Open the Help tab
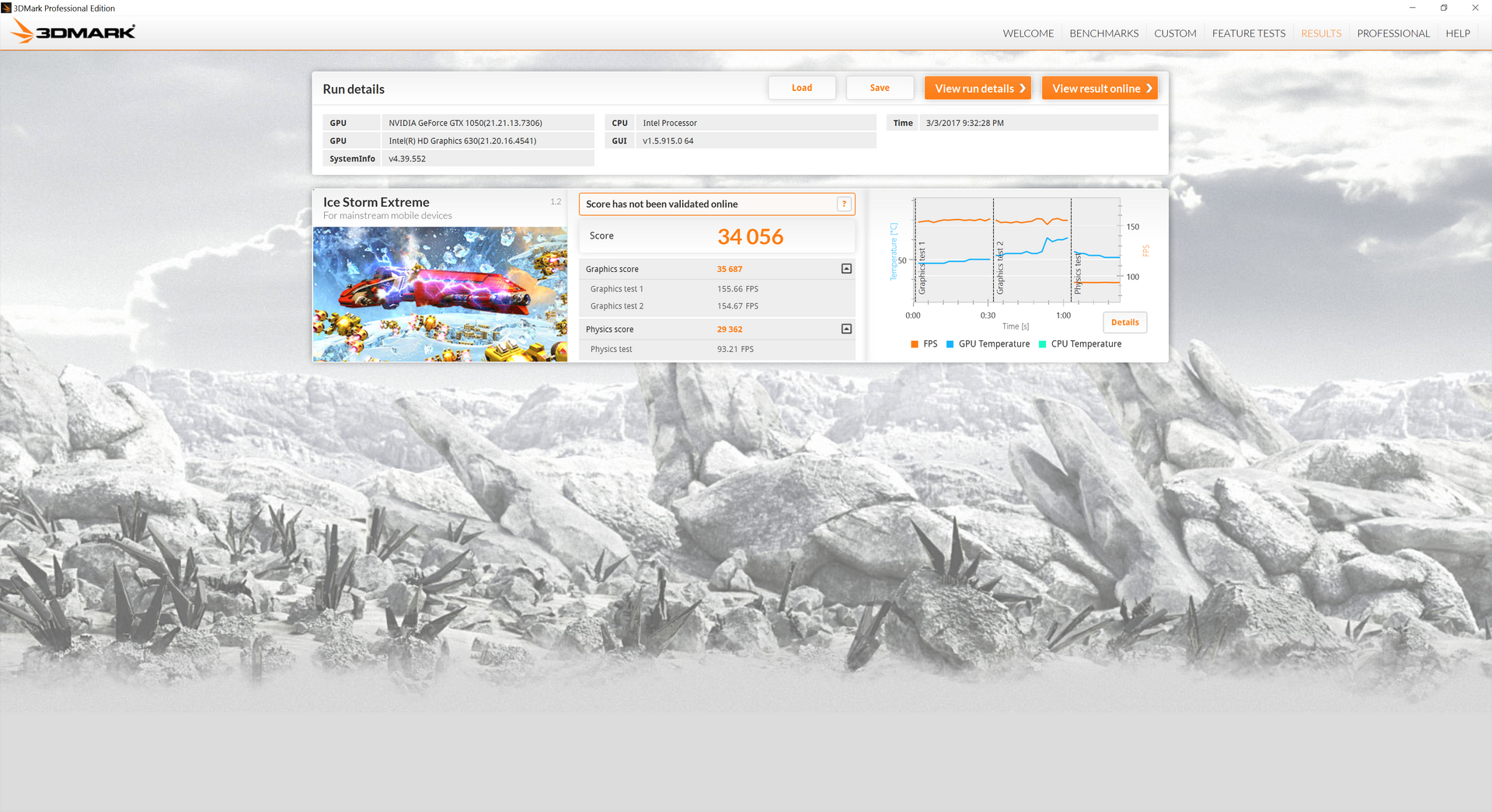1492x812 pixels. tap(1458, 33)
